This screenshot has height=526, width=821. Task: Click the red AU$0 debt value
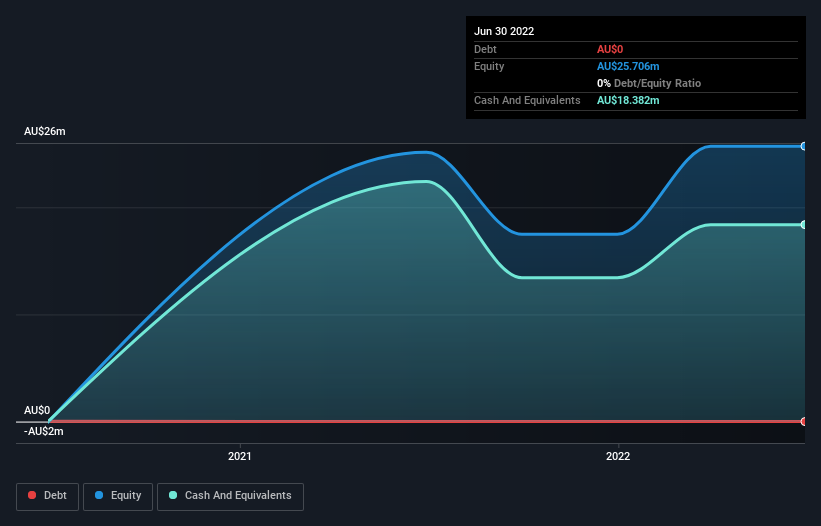point(610,49)
